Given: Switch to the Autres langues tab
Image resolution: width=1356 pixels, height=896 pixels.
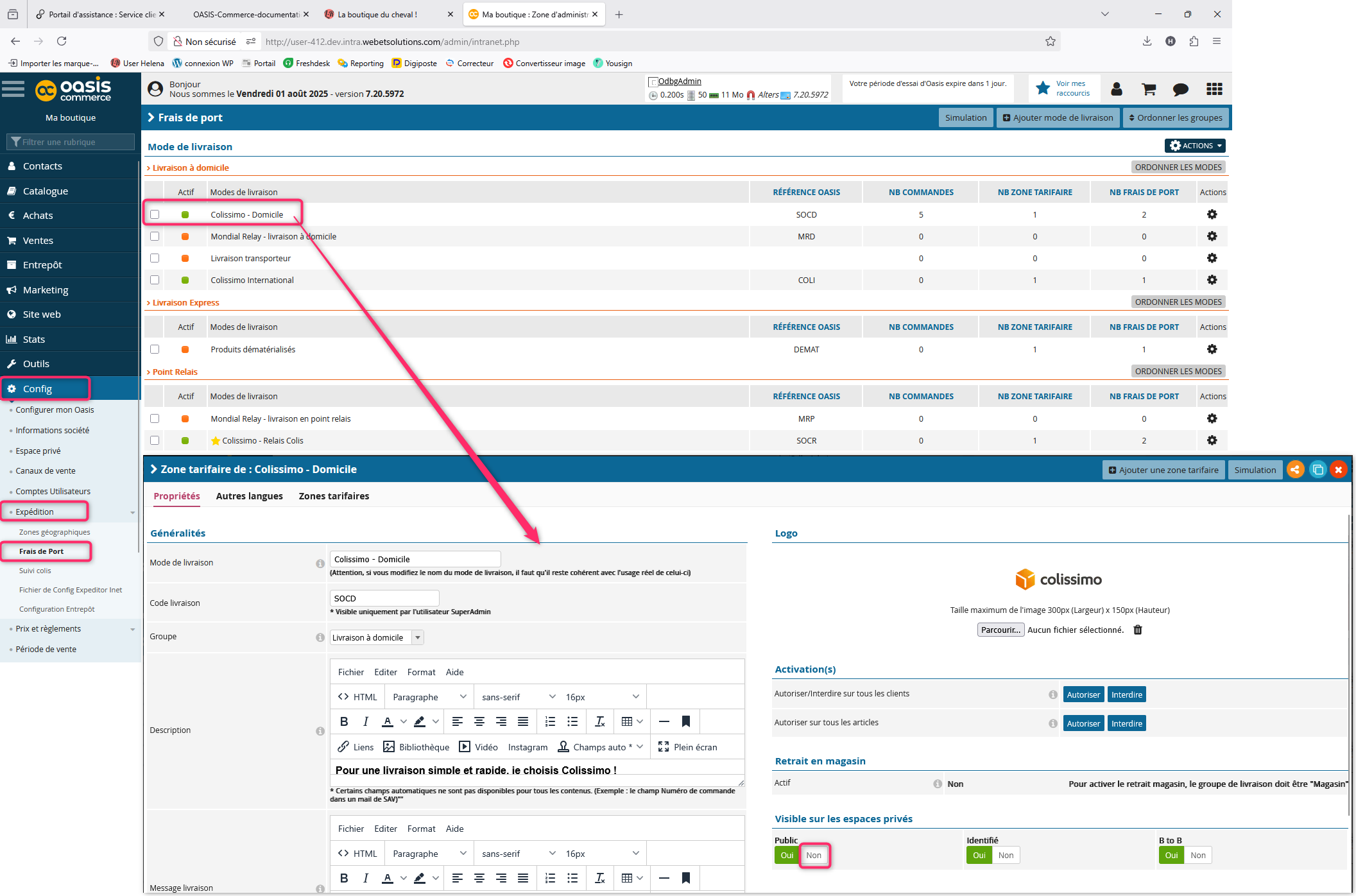Looking at the screenshot, I should 249,496.
